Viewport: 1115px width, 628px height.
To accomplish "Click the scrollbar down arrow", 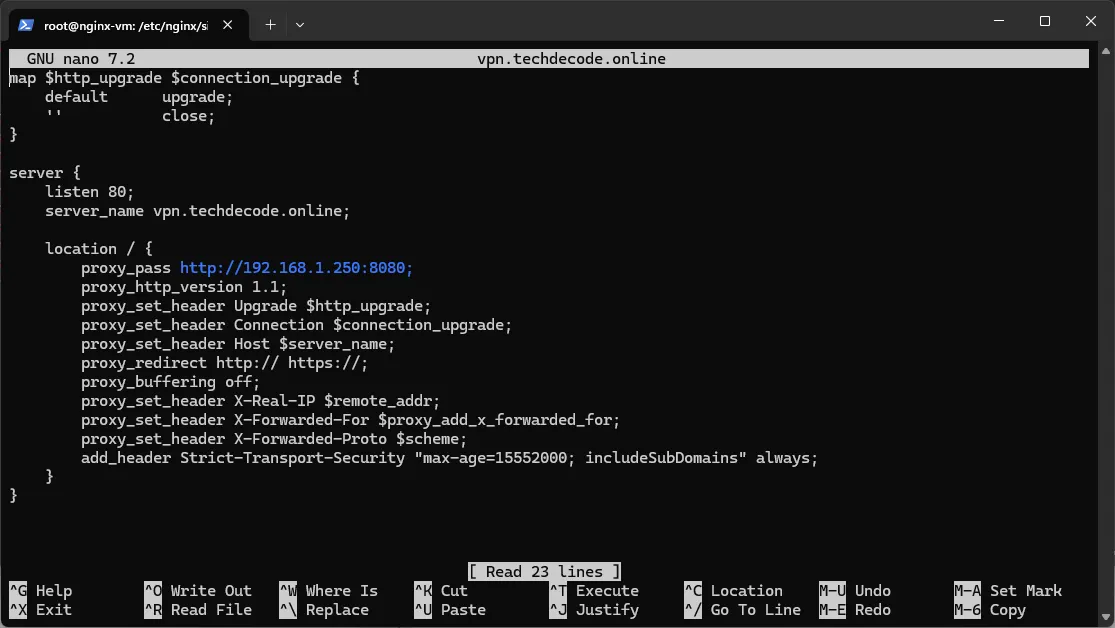I will pyautogui.click(x=1106, y=617).
